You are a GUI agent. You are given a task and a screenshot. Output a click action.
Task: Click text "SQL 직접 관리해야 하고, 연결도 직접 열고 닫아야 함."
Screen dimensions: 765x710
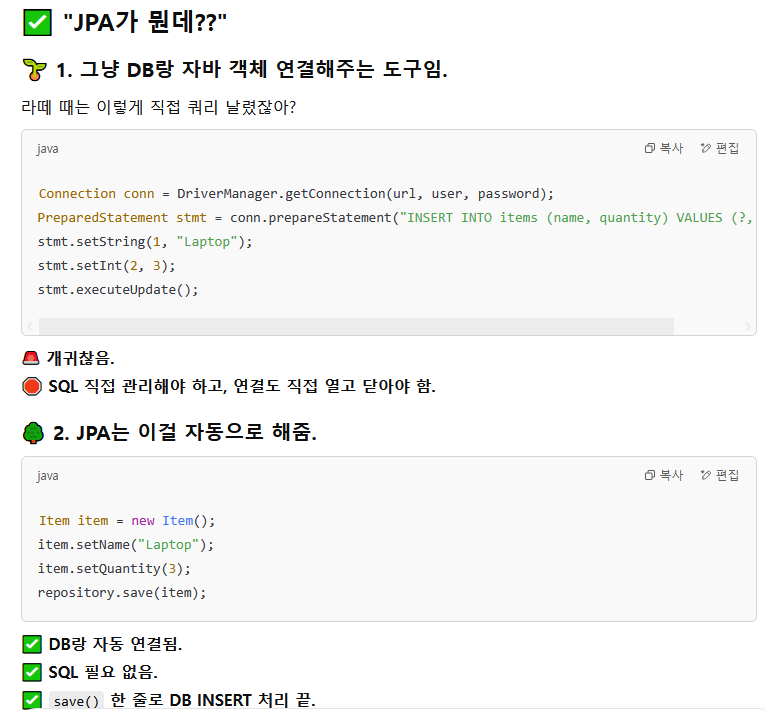pos(242,386)
